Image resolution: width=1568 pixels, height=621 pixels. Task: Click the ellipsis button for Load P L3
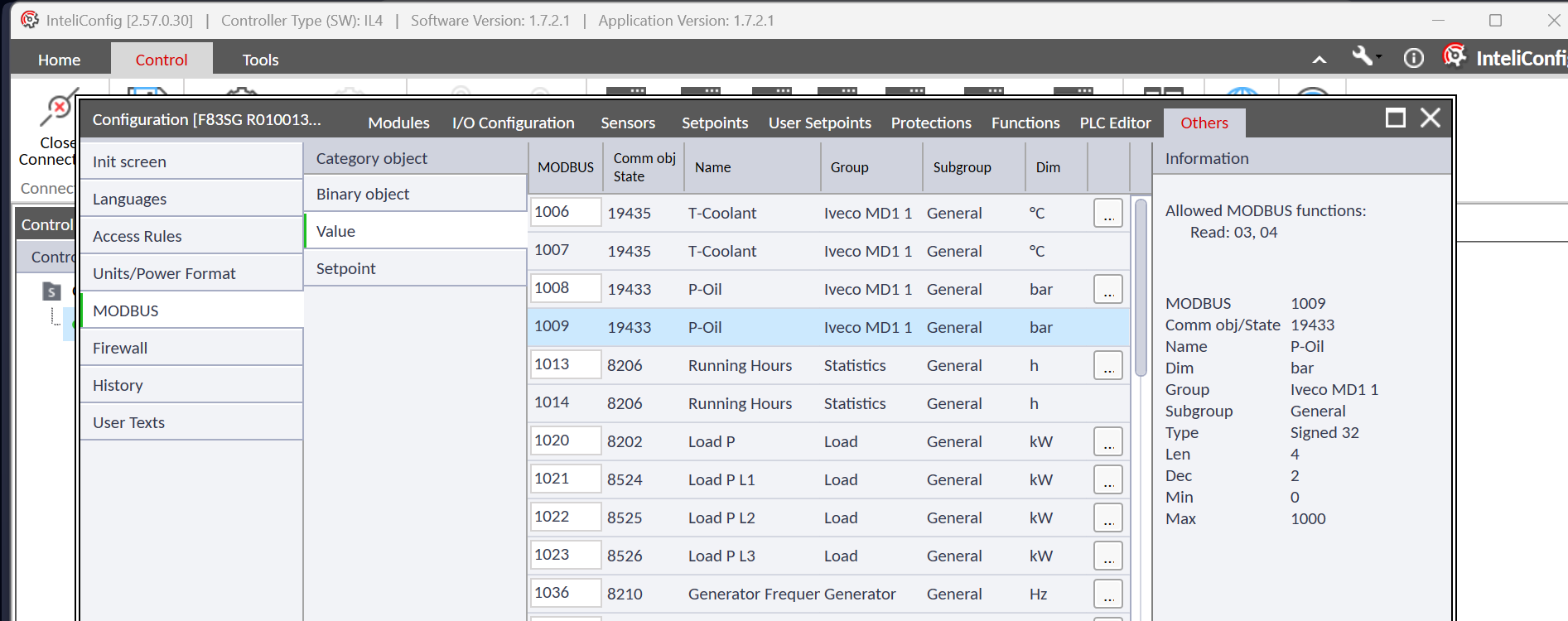pyautogui.click(x=1108, y=556)
